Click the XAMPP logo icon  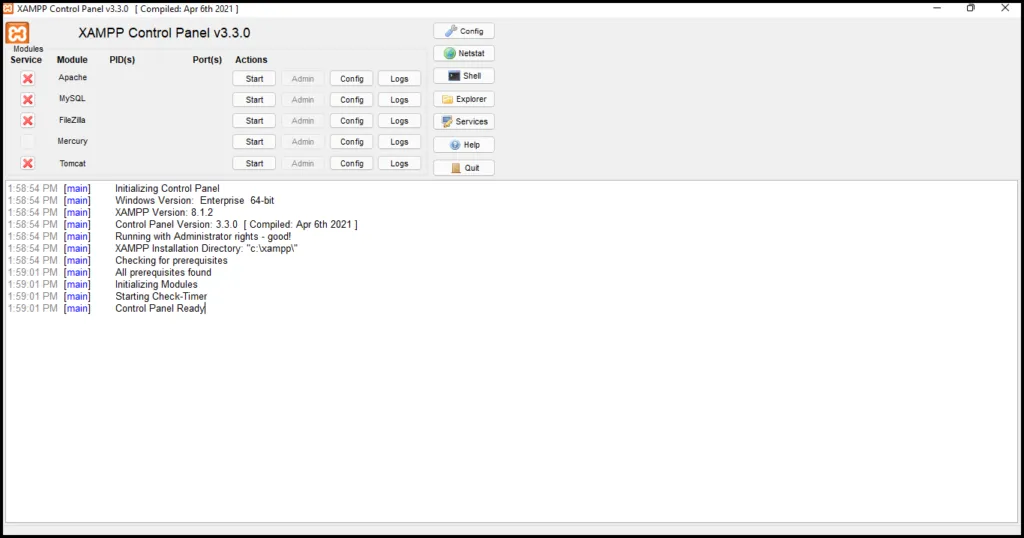coord(18,33)
